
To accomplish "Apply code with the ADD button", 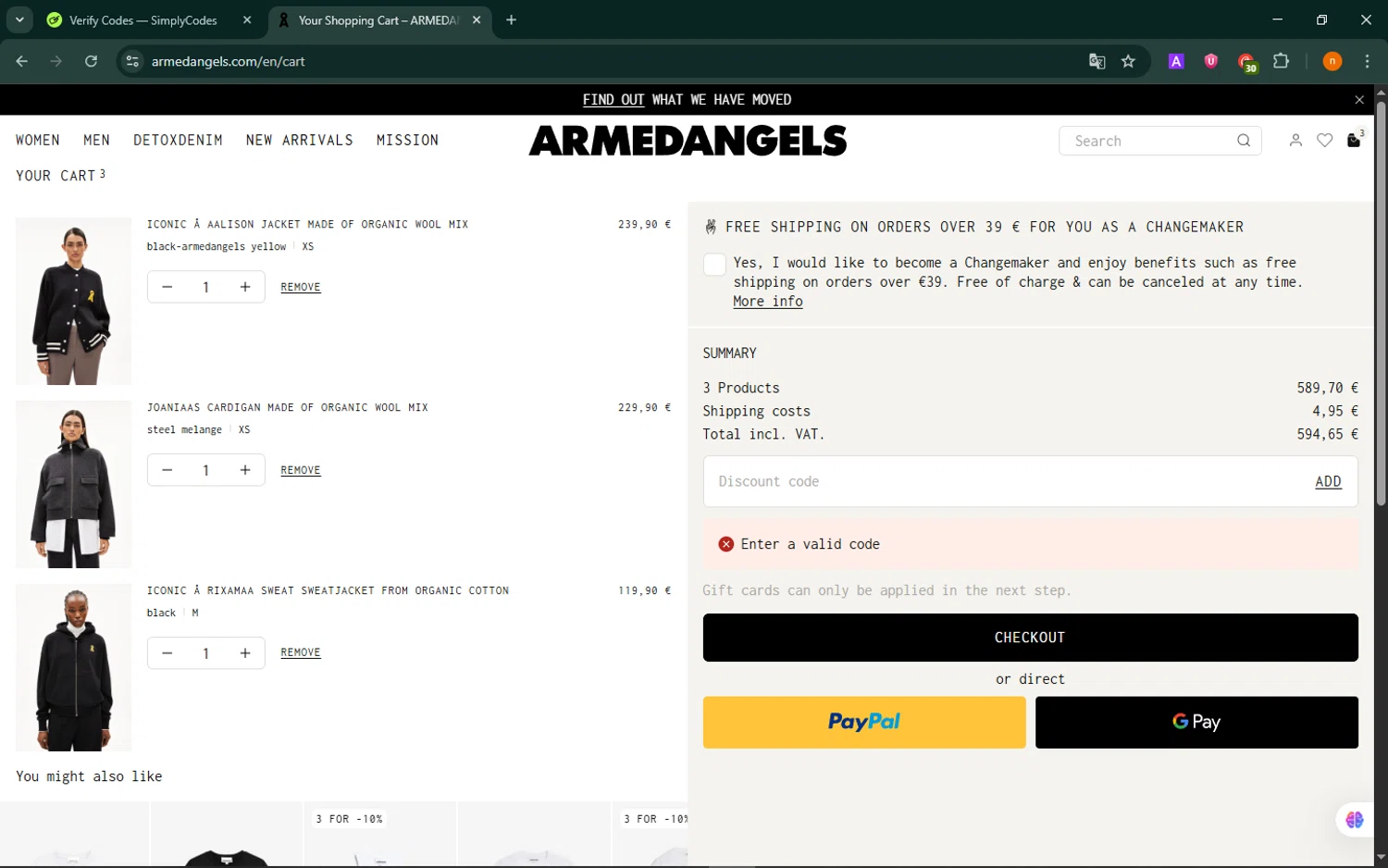I will point(1328,482).
